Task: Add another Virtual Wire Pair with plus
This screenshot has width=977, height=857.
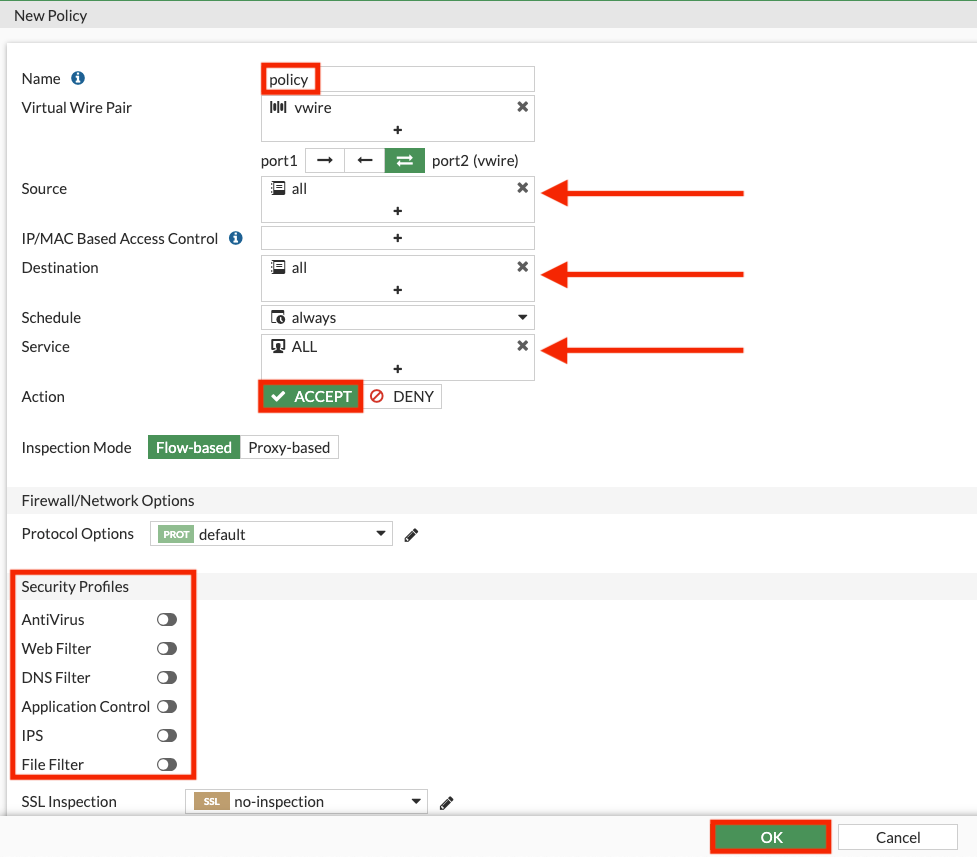Action: (398, 130)
